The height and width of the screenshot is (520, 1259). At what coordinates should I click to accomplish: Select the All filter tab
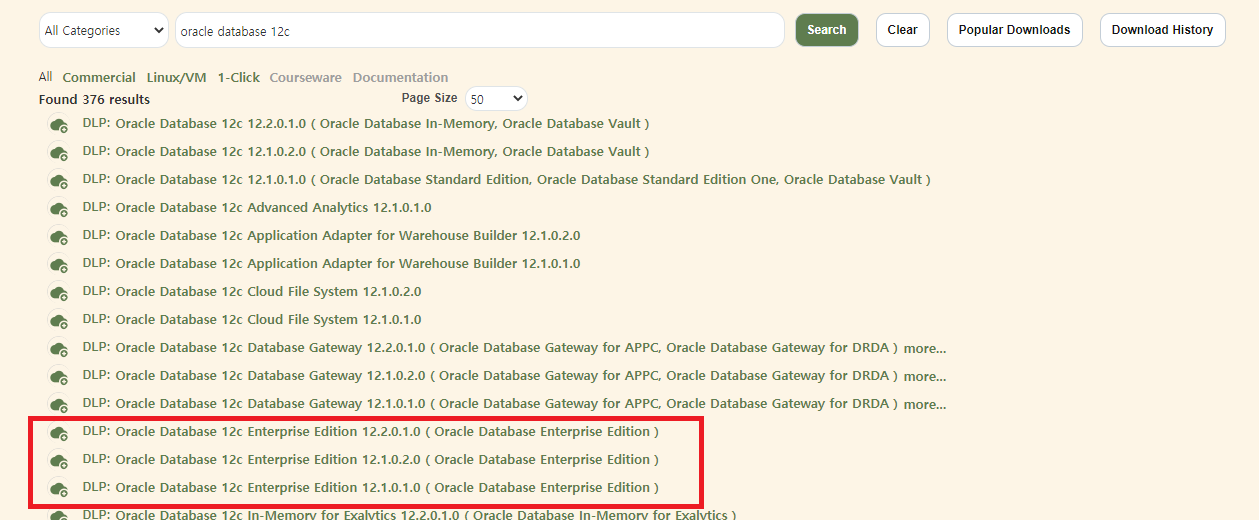pos(45,77)
